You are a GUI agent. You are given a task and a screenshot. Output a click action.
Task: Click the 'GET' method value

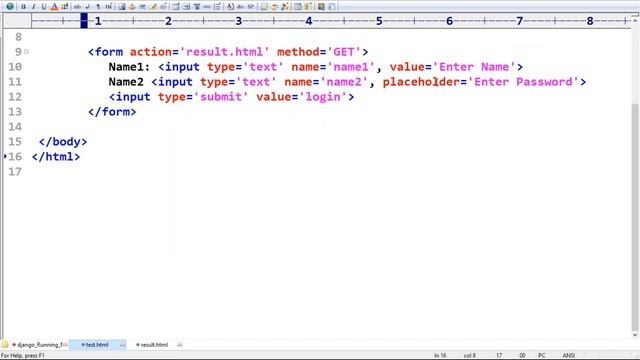344,52
